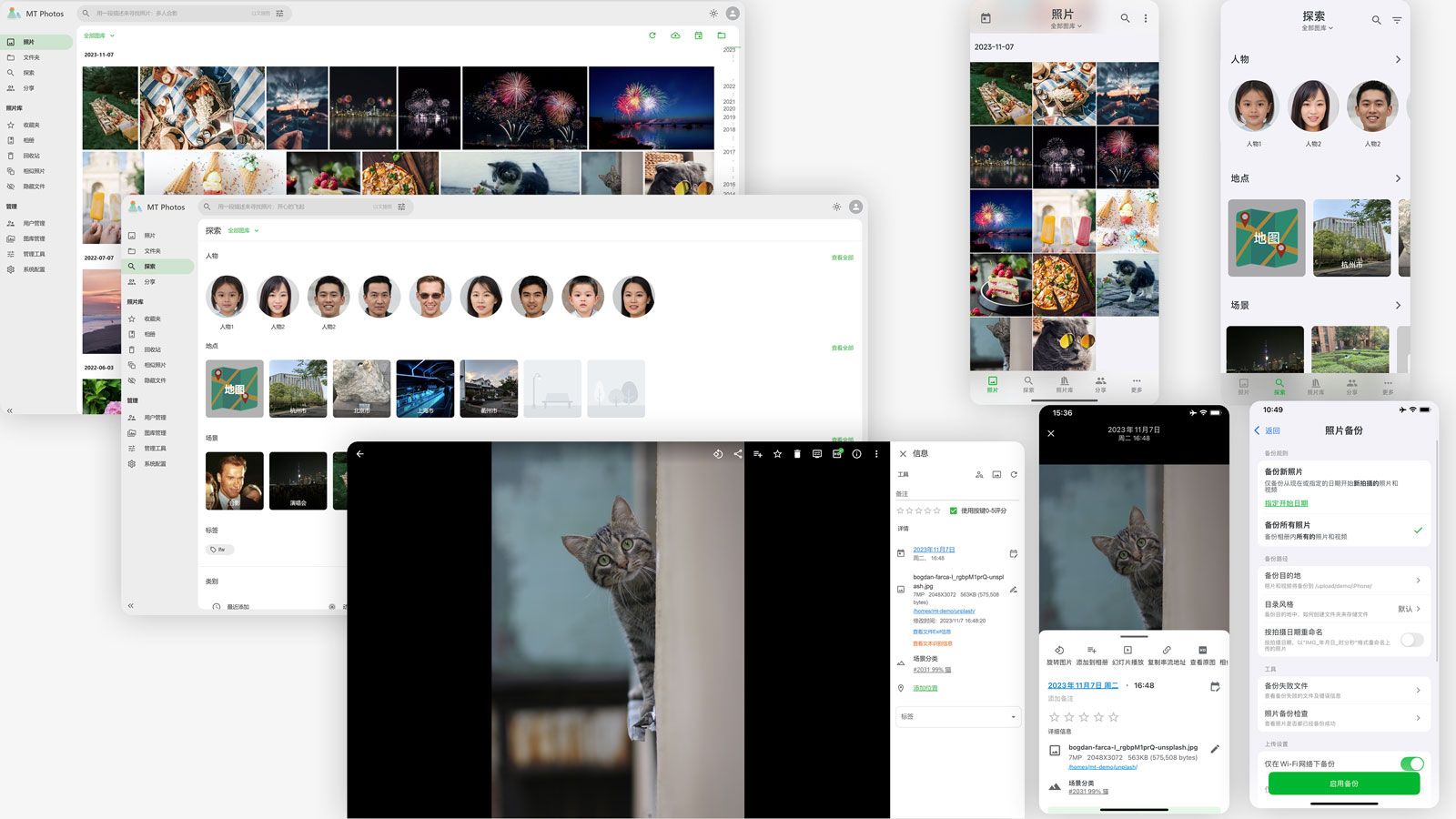Image resolution: width=1456 pixels, height=819 pixels.
Task: Open 全部图库 dropdown on mobile 照片 screen
Action: tap(1066, 26)
